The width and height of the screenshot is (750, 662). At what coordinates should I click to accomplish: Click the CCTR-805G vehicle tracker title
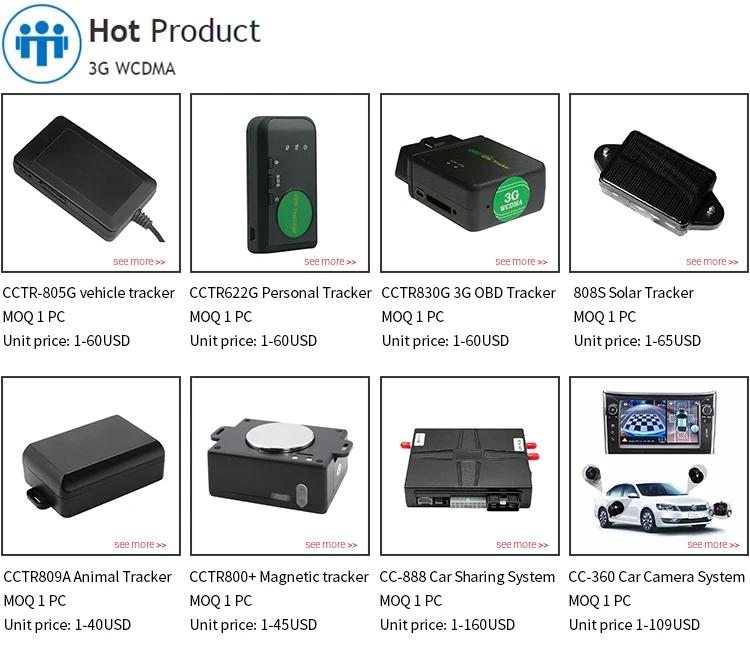[88, 293]
